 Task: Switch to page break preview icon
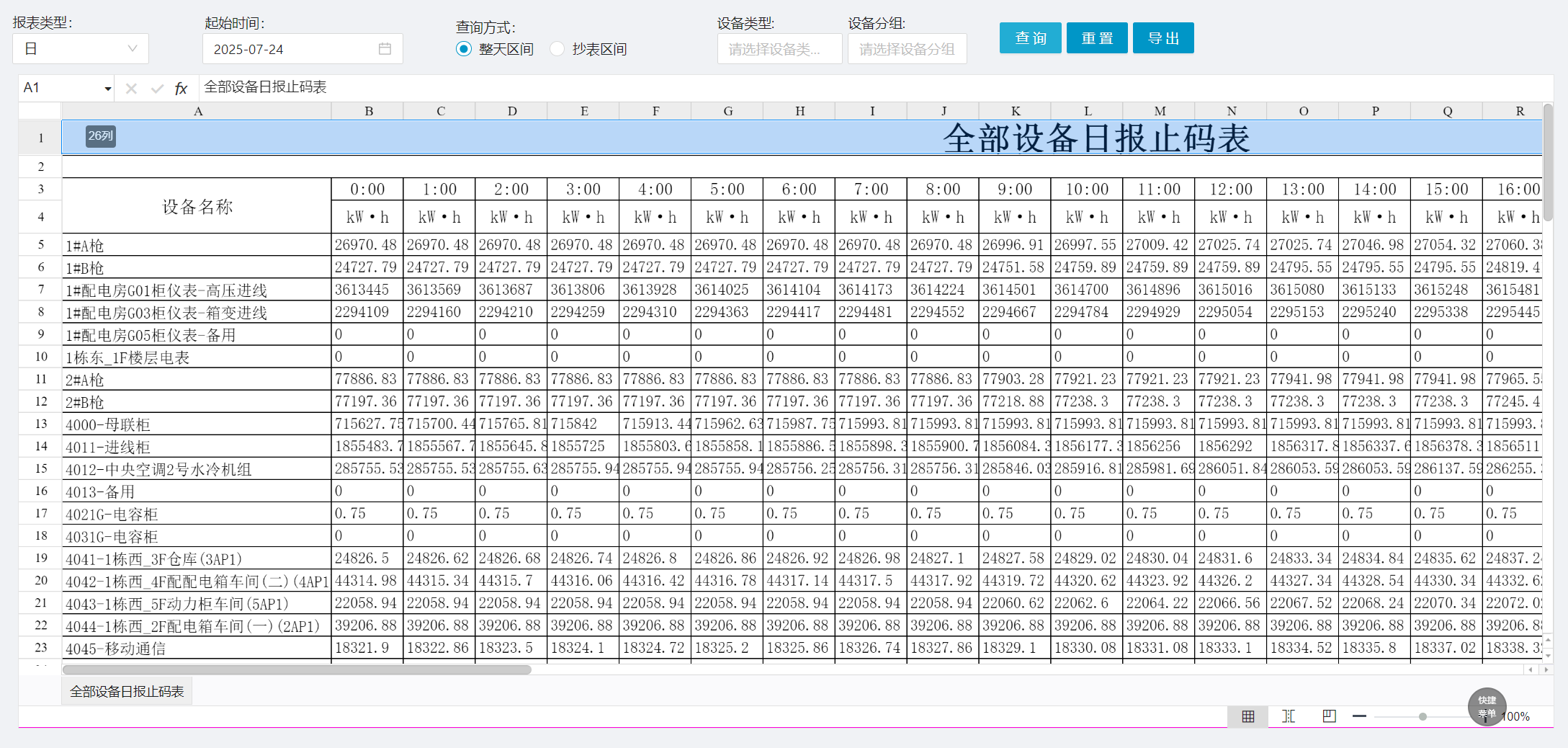click(1289, 716)
